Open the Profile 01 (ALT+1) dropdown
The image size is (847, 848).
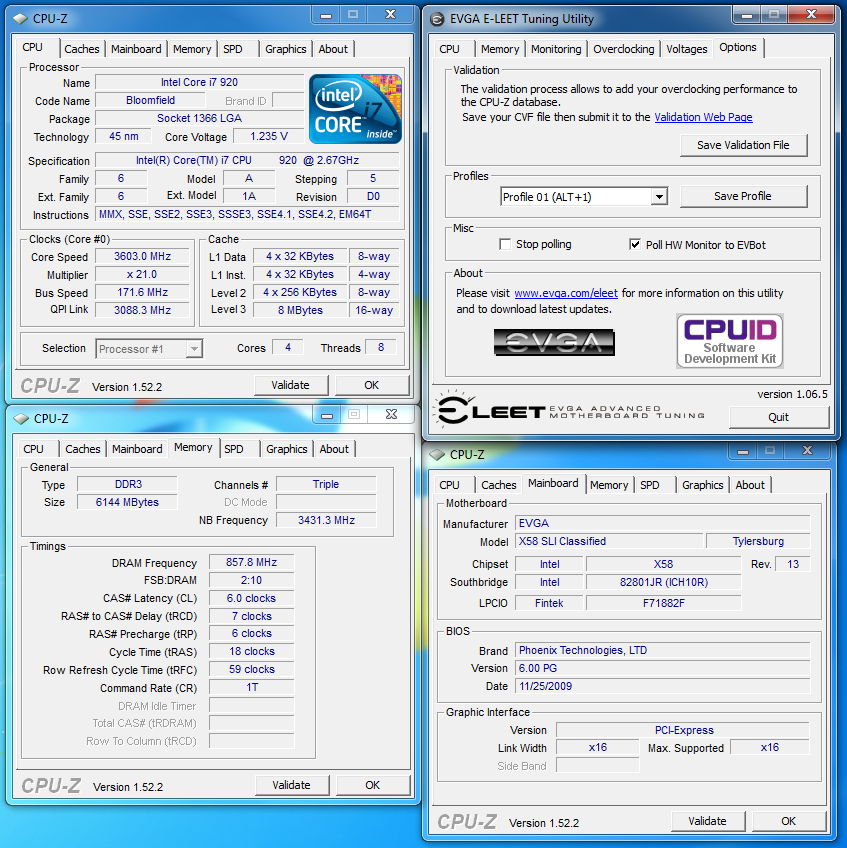(658, 197)
